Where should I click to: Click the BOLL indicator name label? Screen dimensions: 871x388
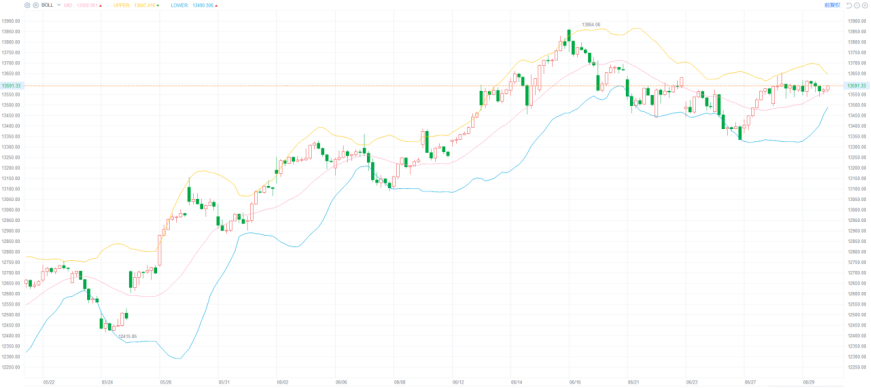[x=47, y=5]
